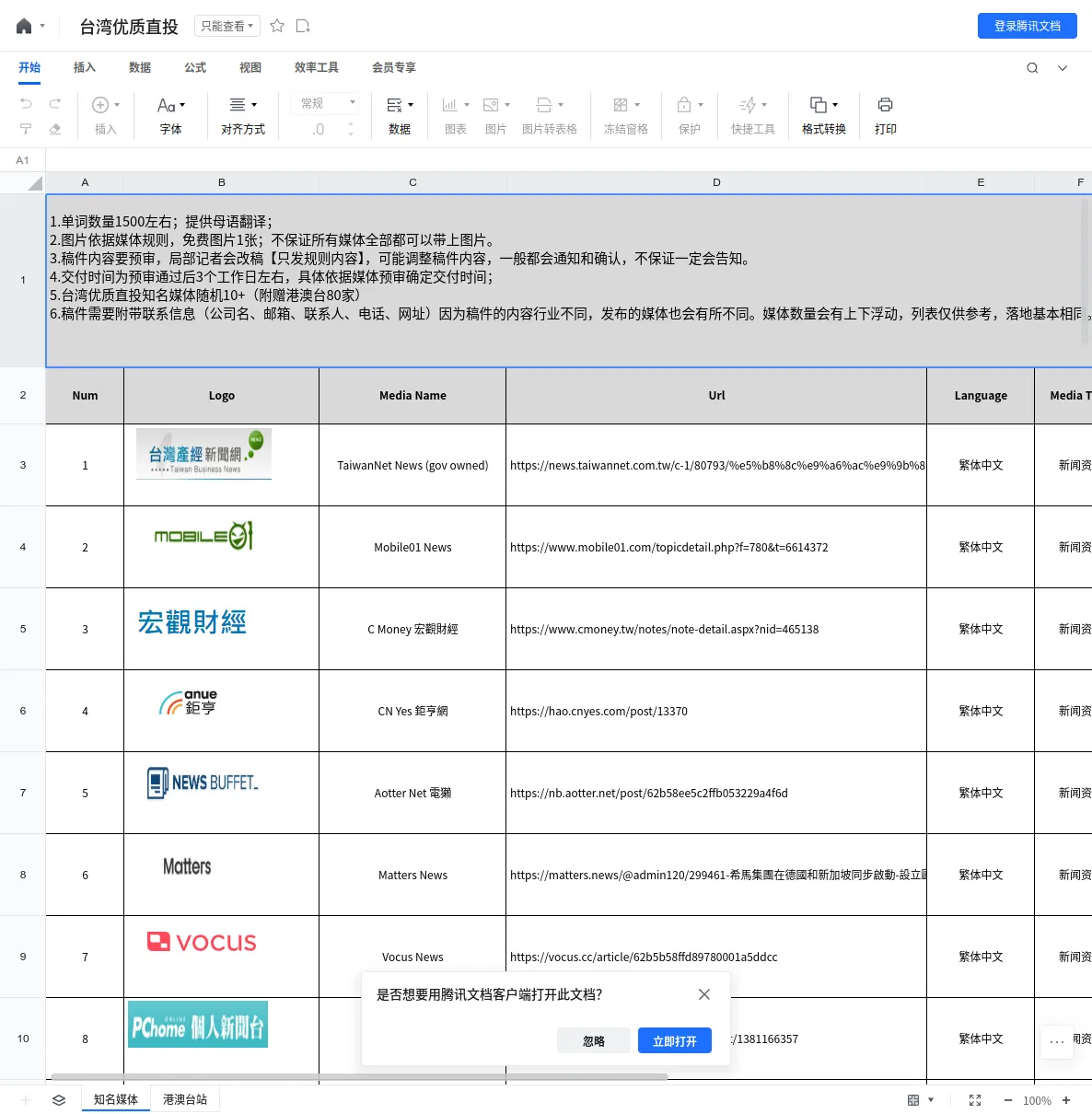Select the format painter icon
Screen dimensions: 1092x1114
[26, 129]
